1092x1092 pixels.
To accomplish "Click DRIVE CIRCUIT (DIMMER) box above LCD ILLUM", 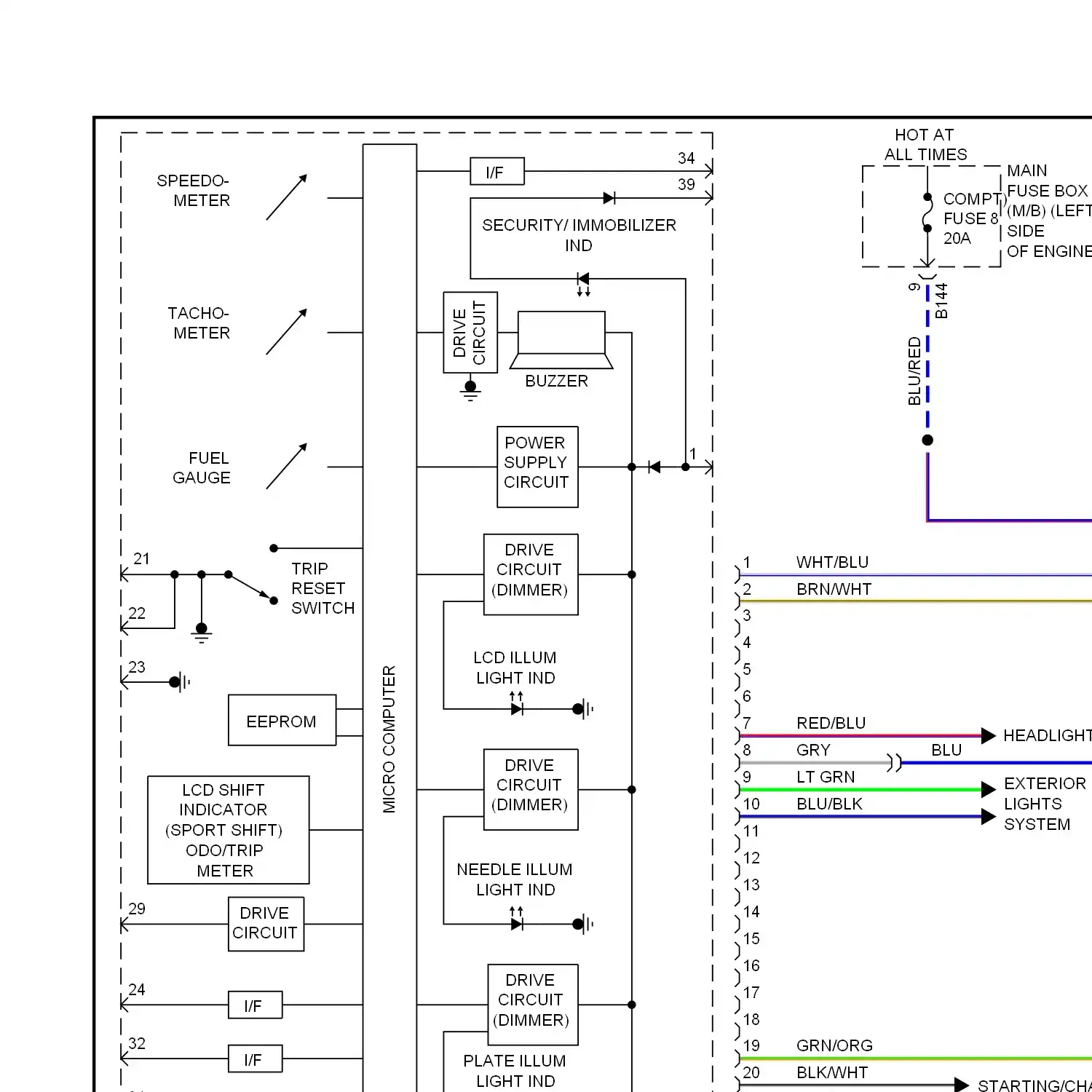I will [x=531, y=574].
